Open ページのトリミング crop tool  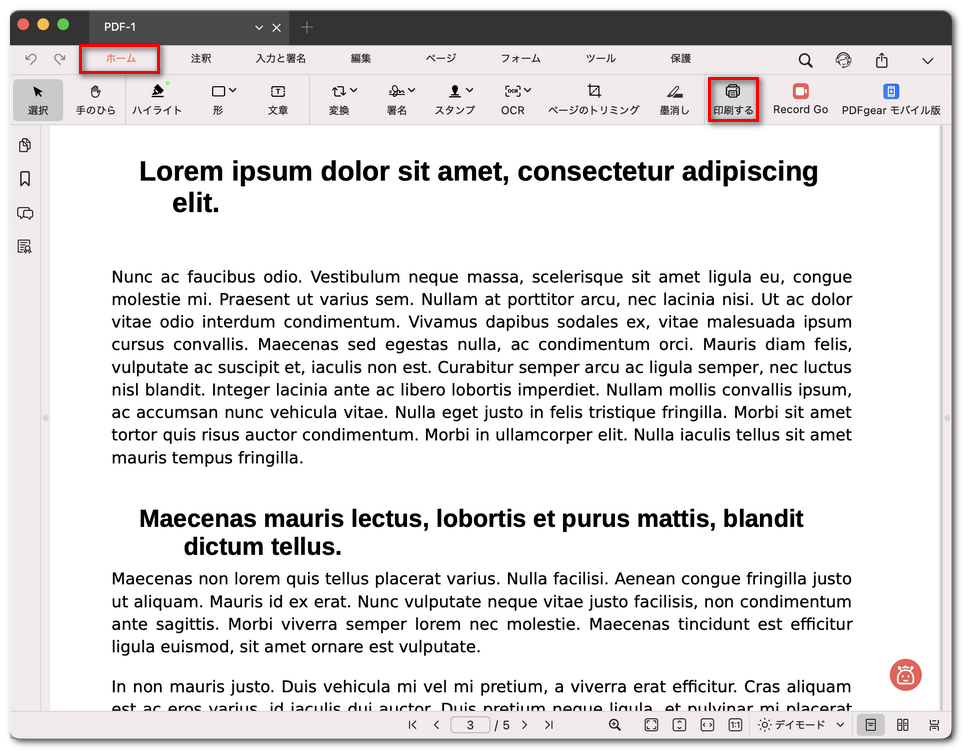593,100
